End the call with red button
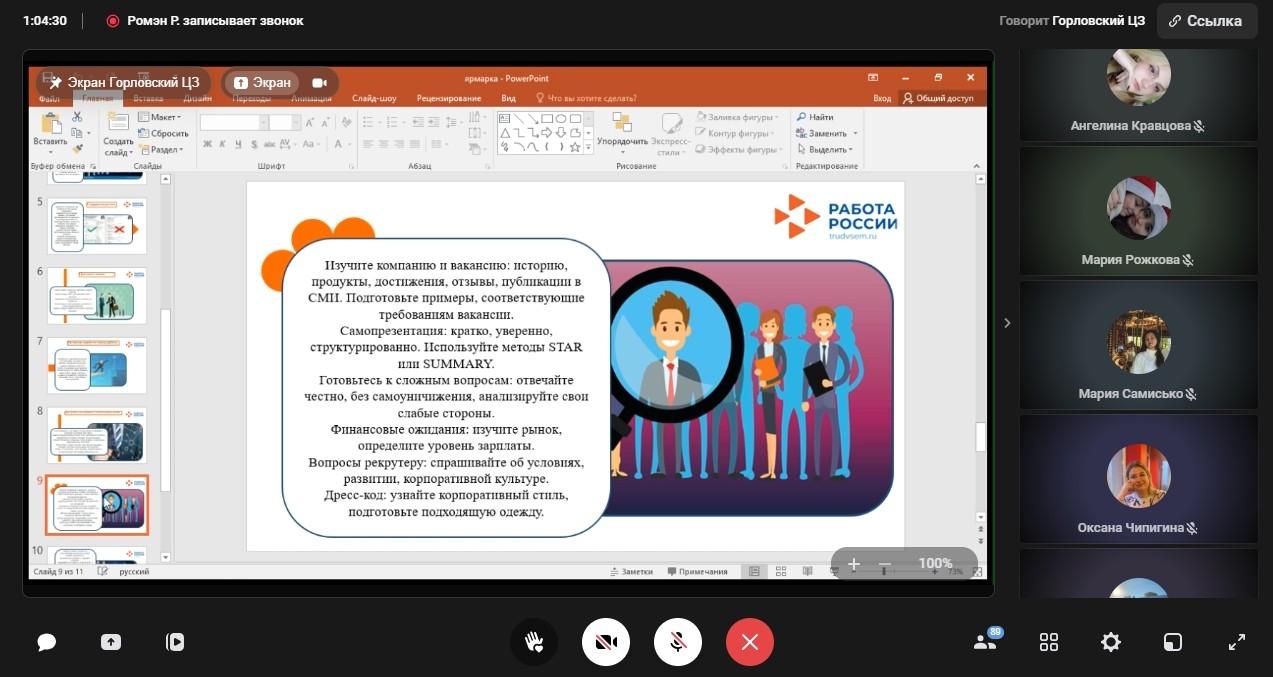Image resolution: width=1273 pixels, height=677 pixels. pyautogui.click(x=750, y=642)
